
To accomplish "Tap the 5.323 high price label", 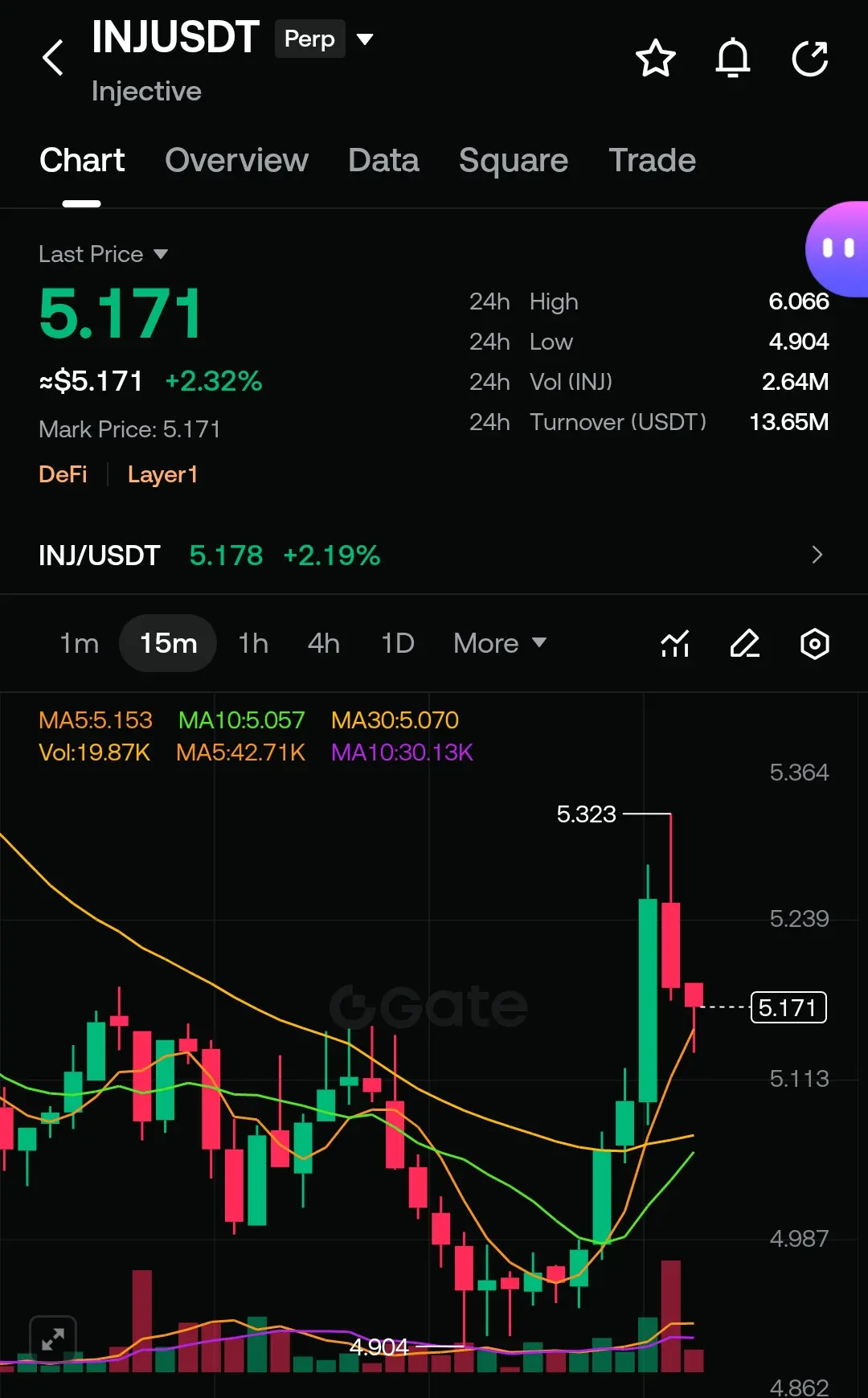I will [586, 814].
